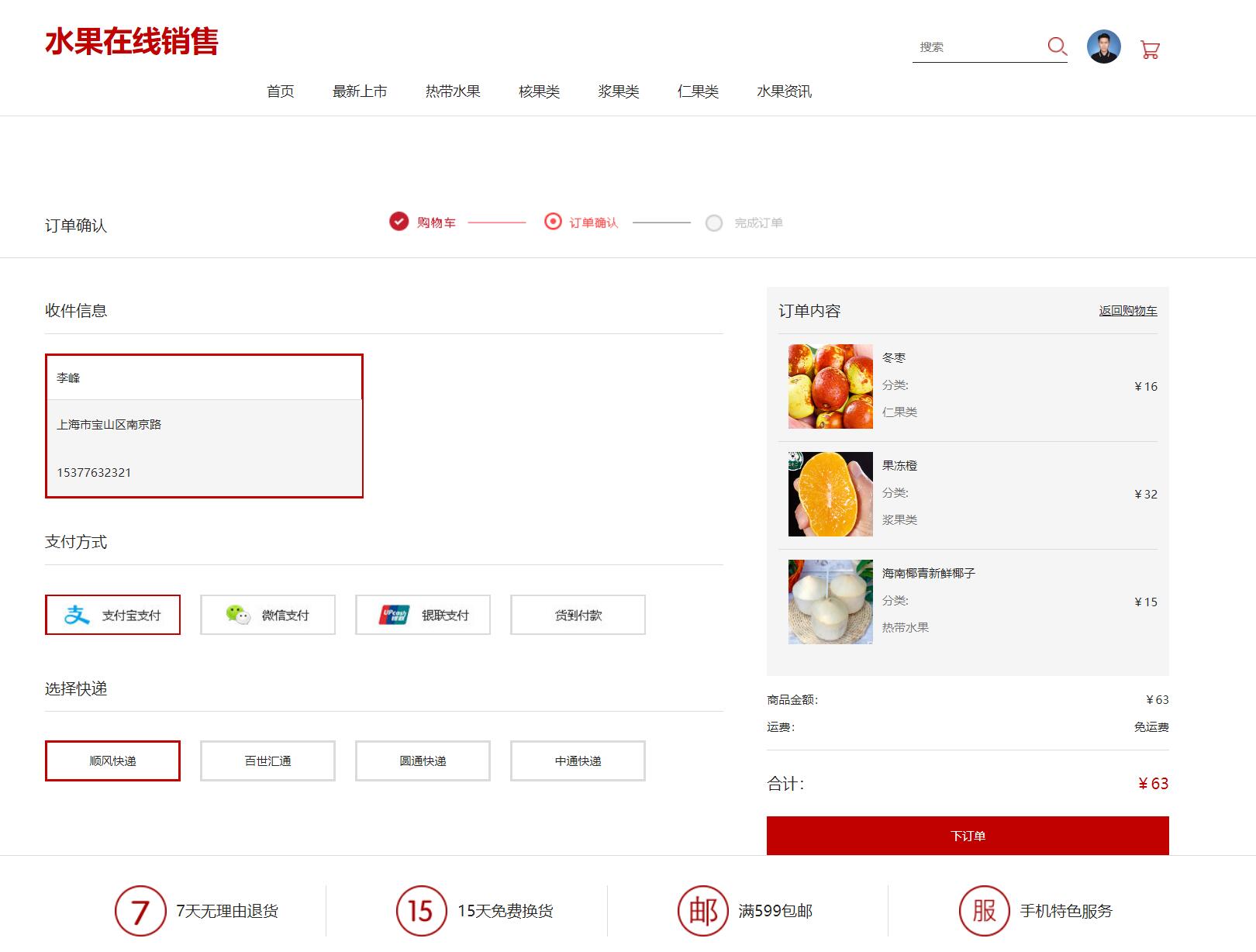Click the red 7 returns circle icon

[138, 911]
